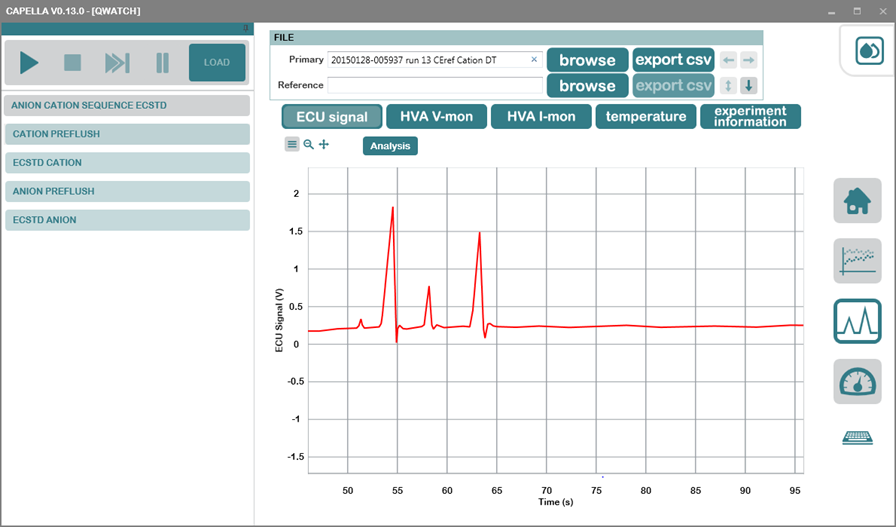Open the scatter trend chart icon
Viewport: 896px width, 527px height.
pos(857,261)
